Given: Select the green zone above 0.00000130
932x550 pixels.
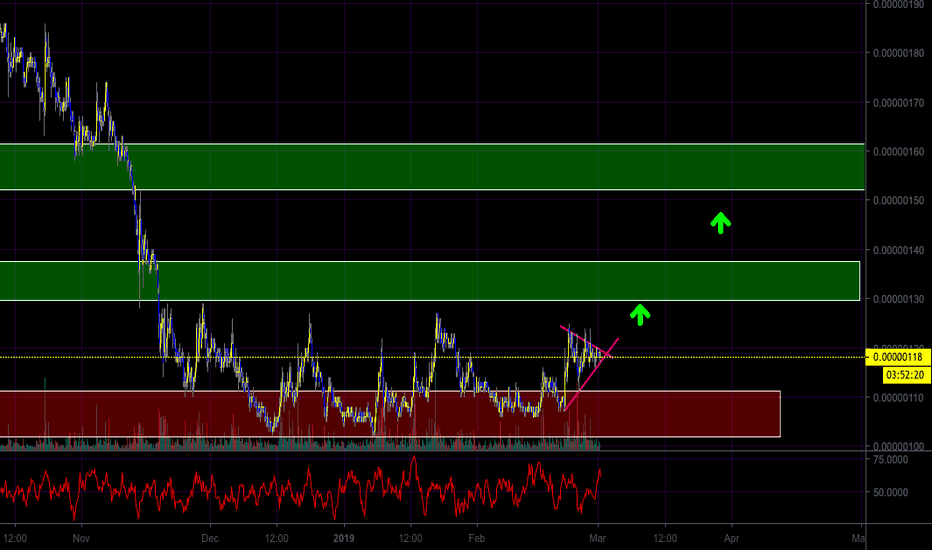Looking at the screenshot, I should point(430,281).
